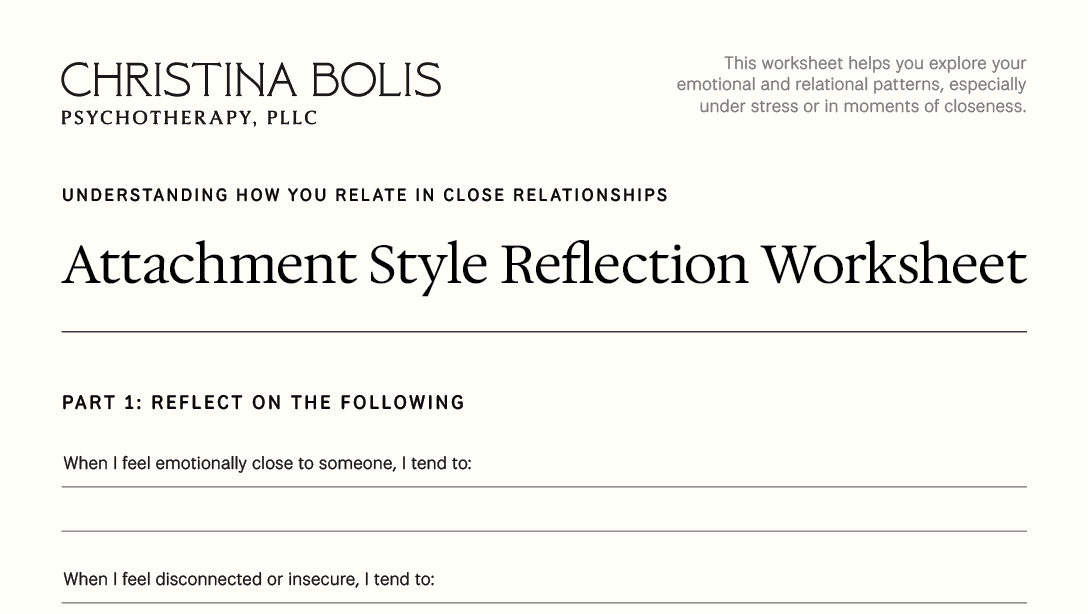1088x614 pixels.
Task: Click the 'under stress or in moments of closeness' line
Action: (862, 106)
